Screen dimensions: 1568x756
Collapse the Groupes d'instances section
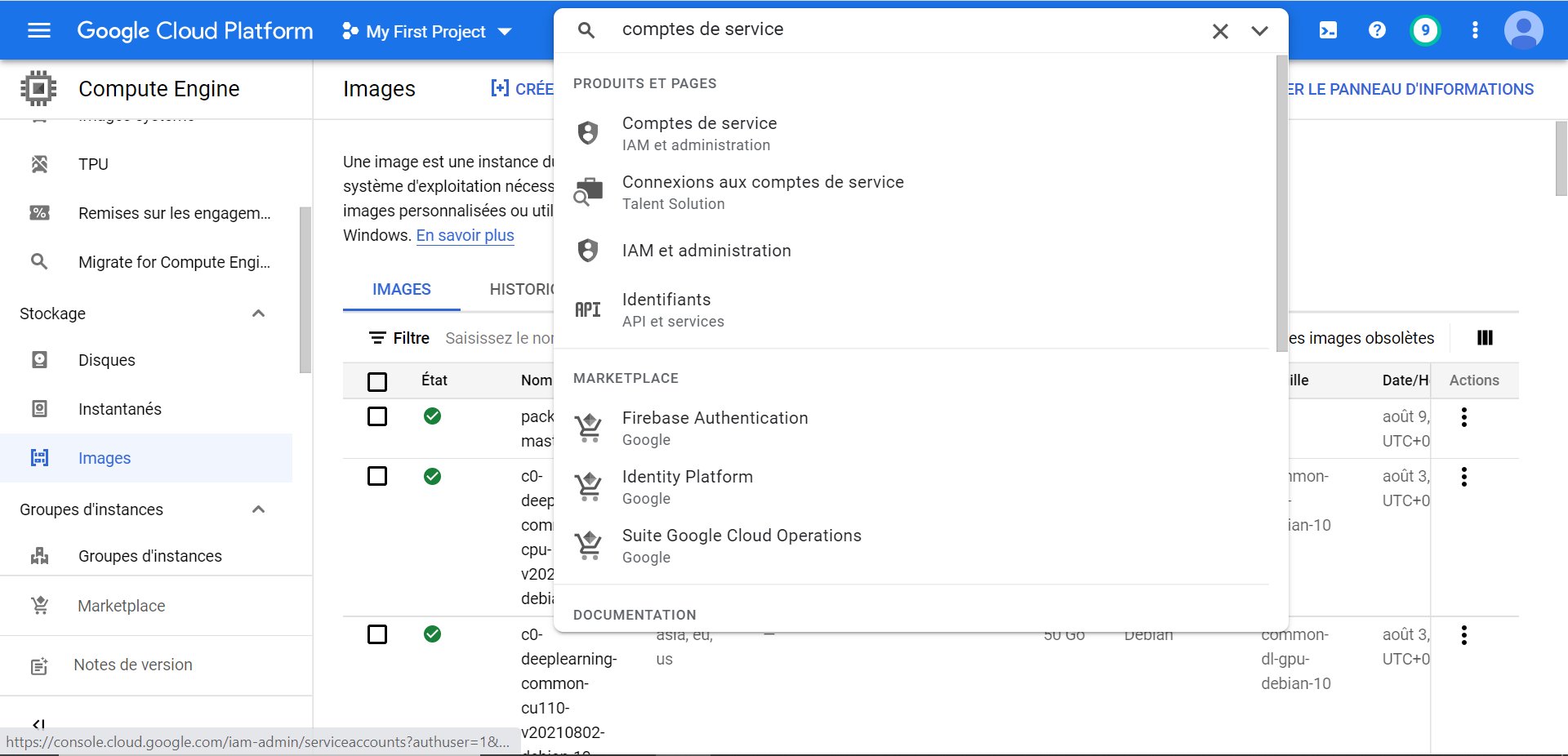pos(258,509)
